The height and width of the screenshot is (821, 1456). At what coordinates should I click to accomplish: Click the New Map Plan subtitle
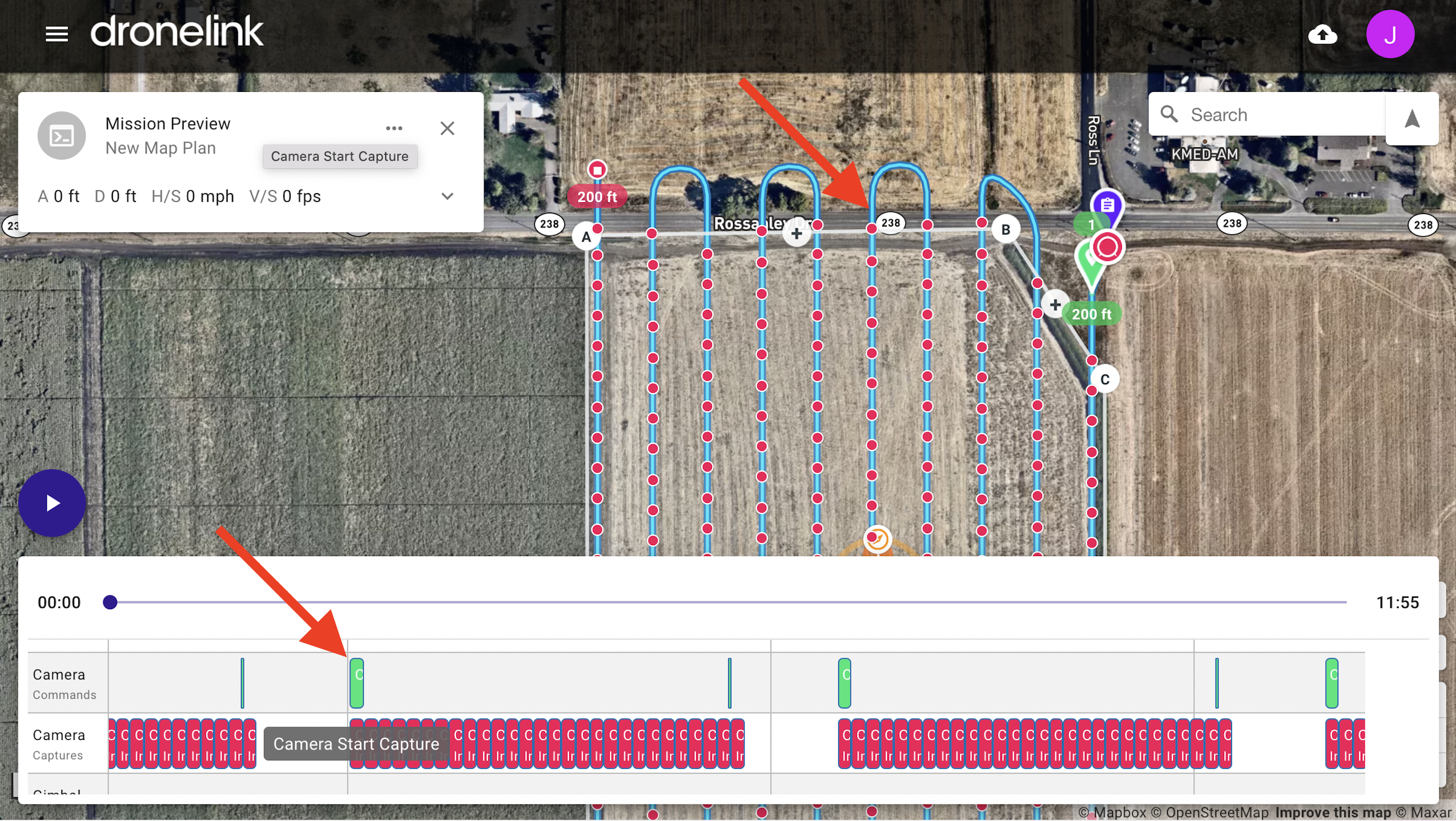click(160, 148)
